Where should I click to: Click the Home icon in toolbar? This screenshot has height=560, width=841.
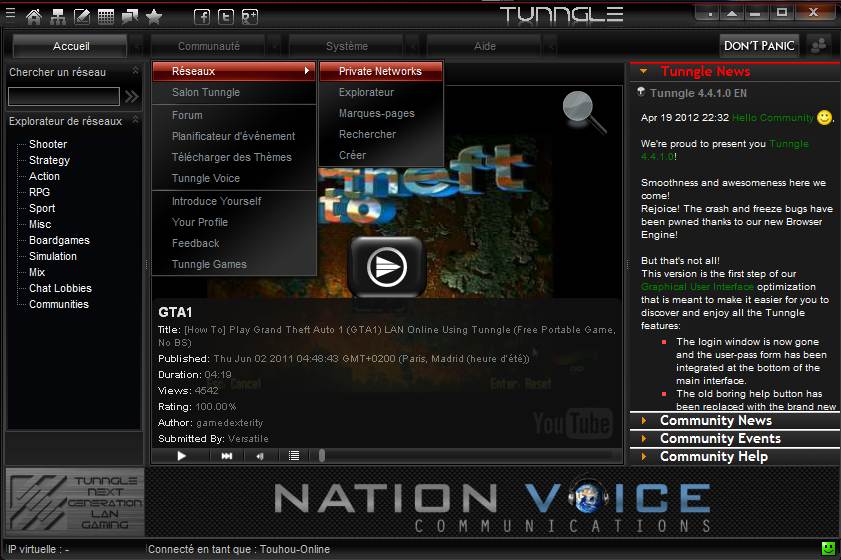[34, 17]
